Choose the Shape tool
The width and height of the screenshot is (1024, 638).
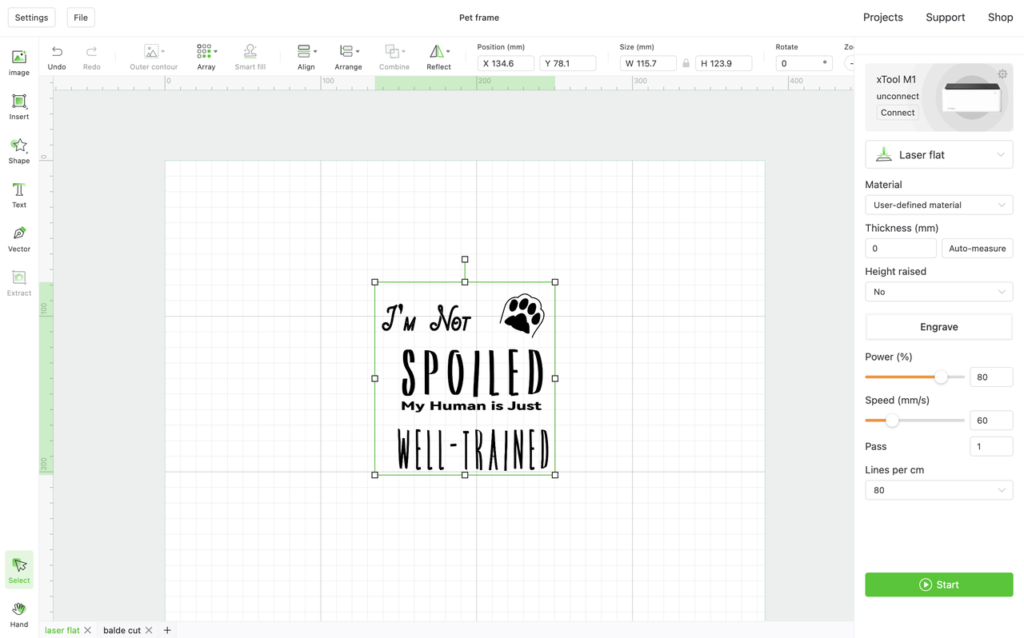(19, 150)
